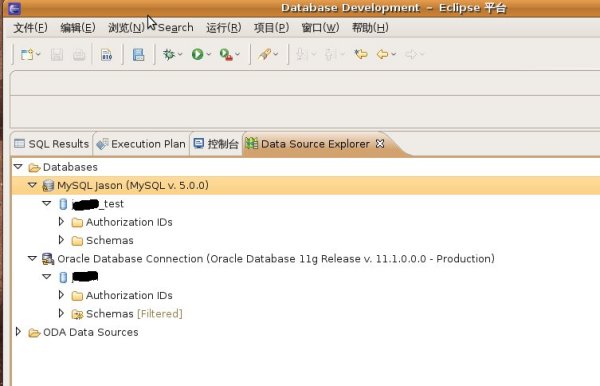Click the green Run icon
Viewport: 600px width, 386px height.
point(197,54)
